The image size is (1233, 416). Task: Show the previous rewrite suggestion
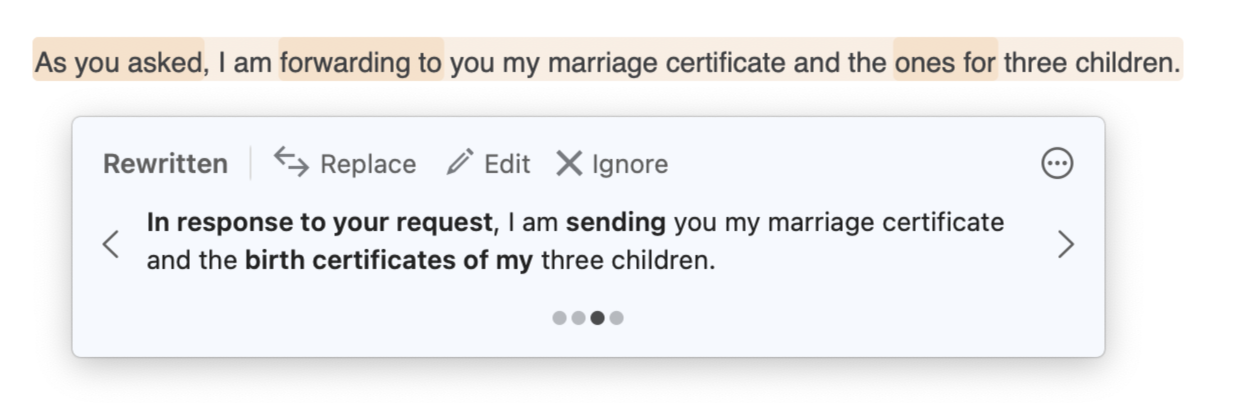(111, 243)
